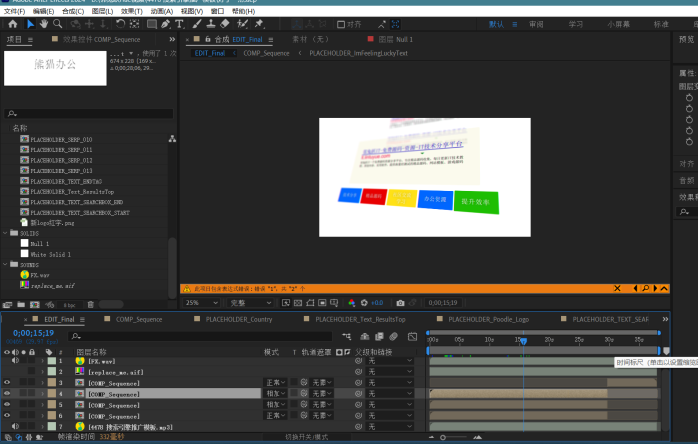Select the Hand tool
Viewport: 698px width, 444px height.
click(44, 24)
